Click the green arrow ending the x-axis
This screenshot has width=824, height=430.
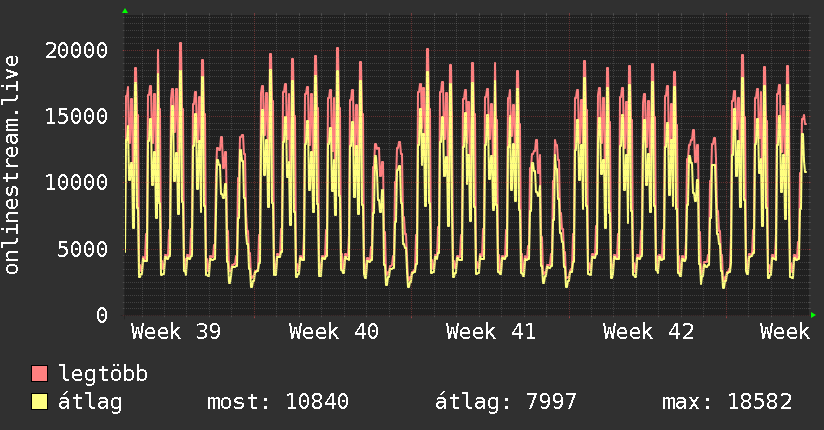tap(813, 315)
